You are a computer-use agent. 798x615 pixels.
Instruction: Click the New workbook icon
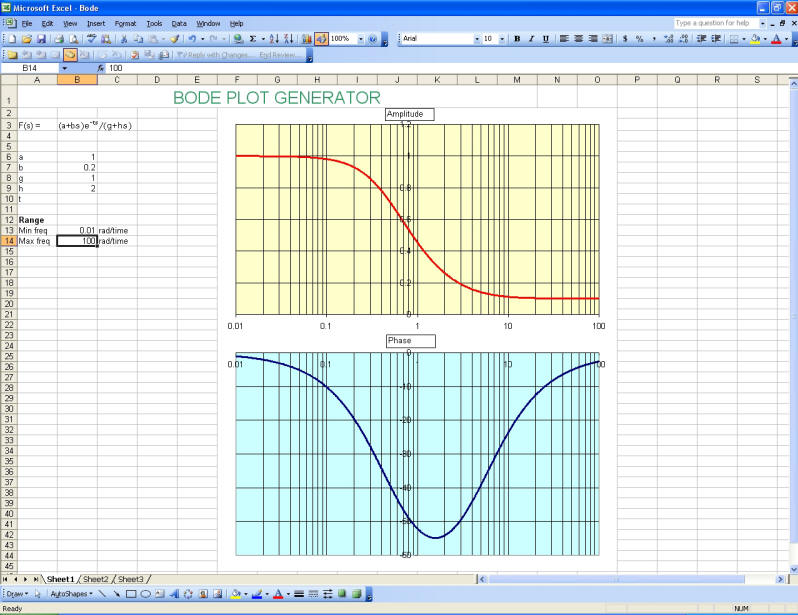[x=13, y=39]
